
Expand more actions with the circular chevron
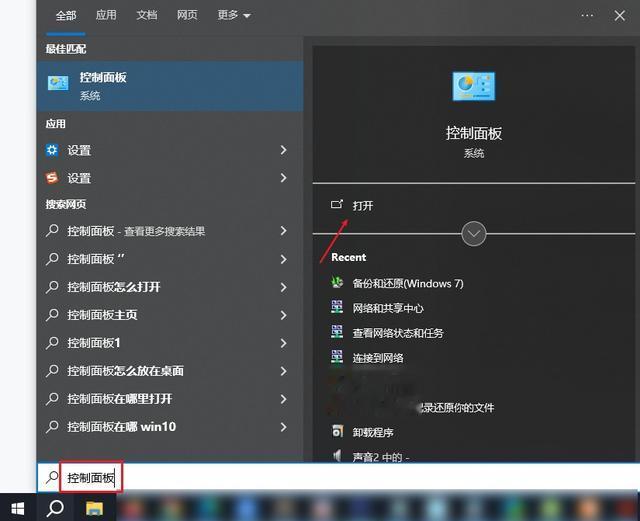click(x=473, y=234)
